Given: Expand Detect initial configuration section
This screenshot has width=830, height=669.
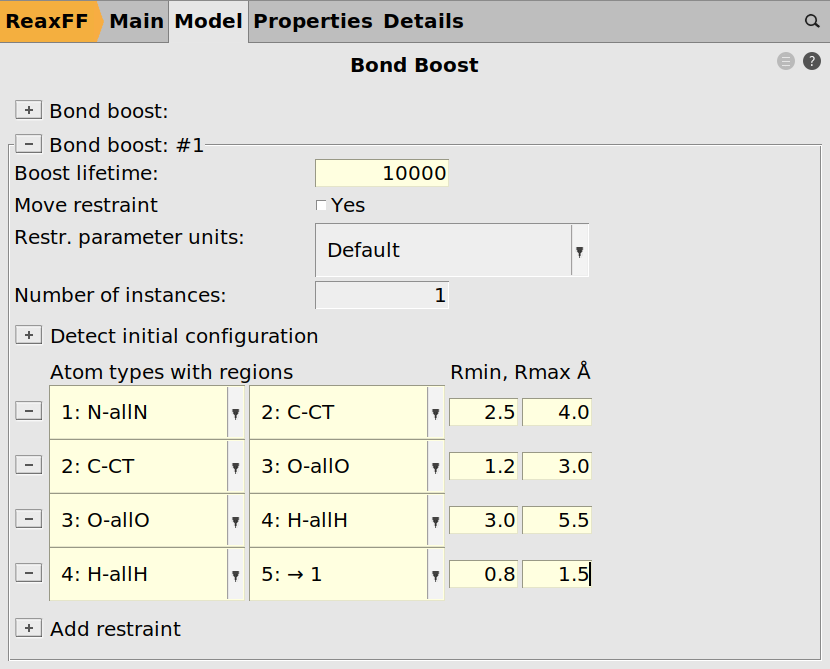Looking at the screenshot, I should [29, 336].
